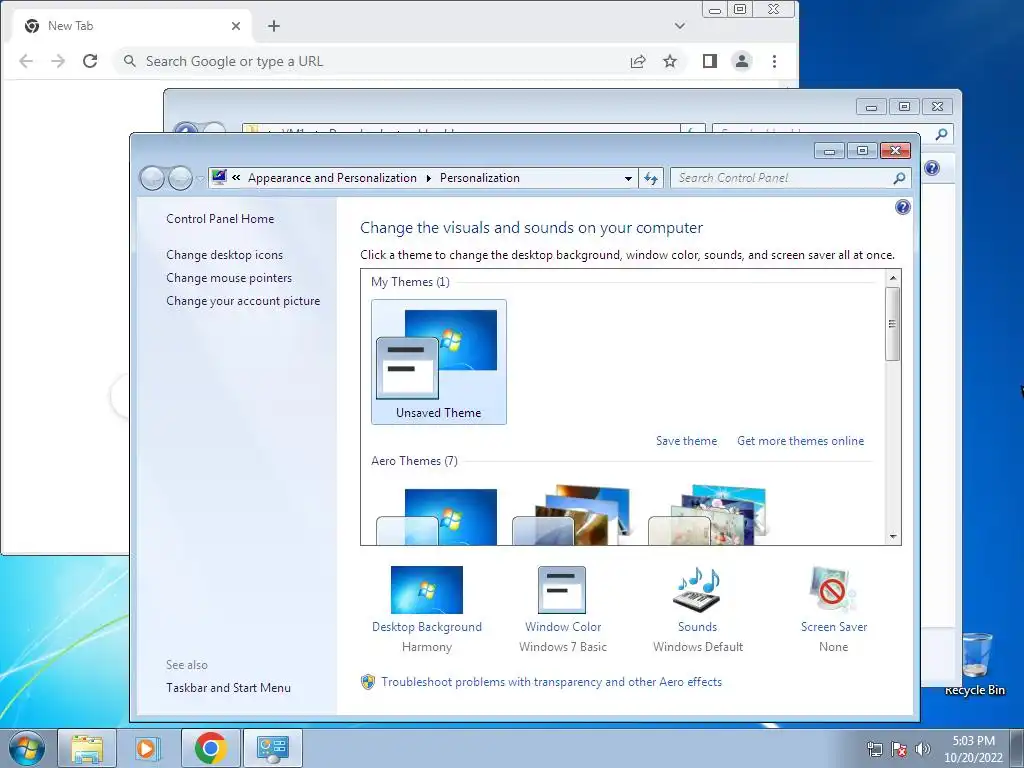Open Troubleshoot problems with transparency link
The image size is (1024, 768).
tap(551, 682)
